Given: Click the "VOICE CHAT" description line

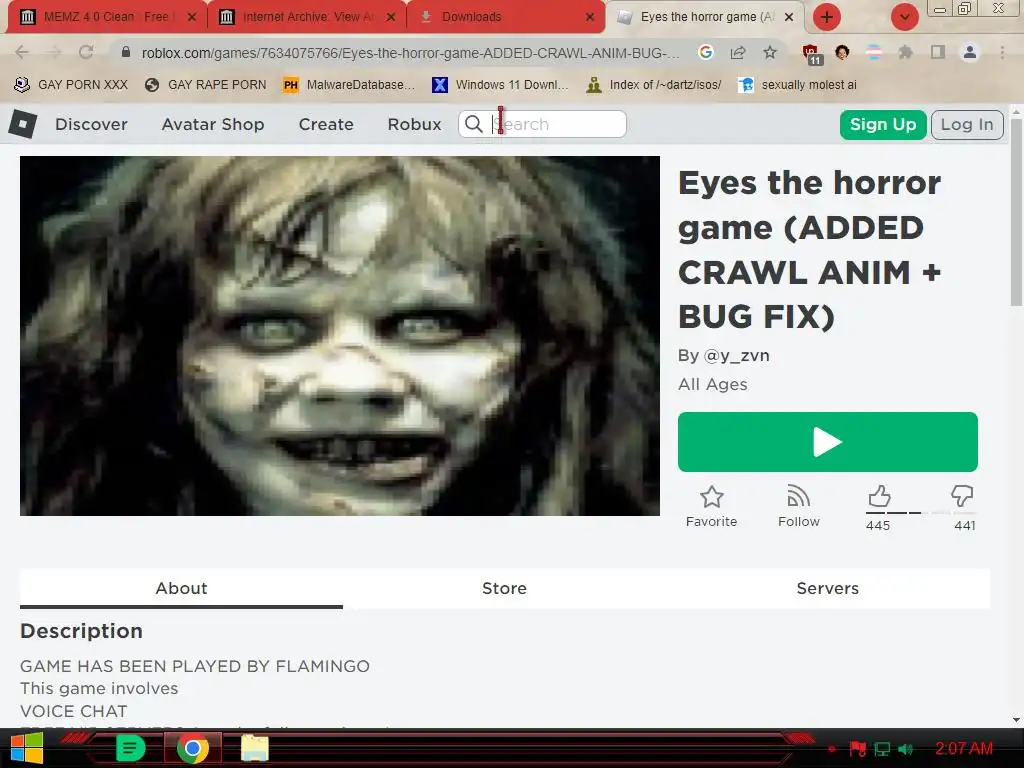Looking at the screenshot, I should click(x=74, y=711).
